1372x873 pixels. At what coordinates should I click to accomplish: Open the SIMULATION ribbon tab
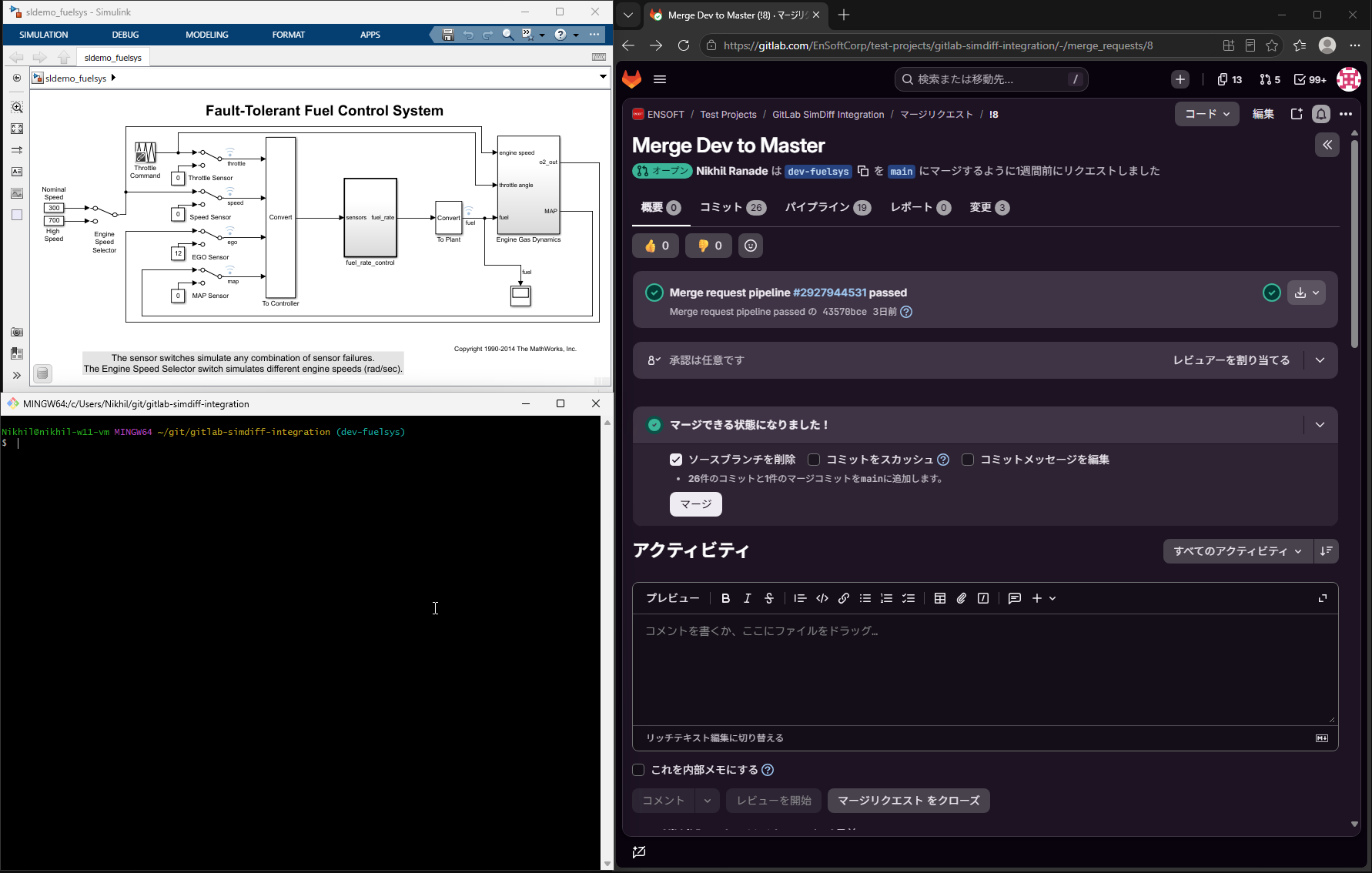(44, 35)
